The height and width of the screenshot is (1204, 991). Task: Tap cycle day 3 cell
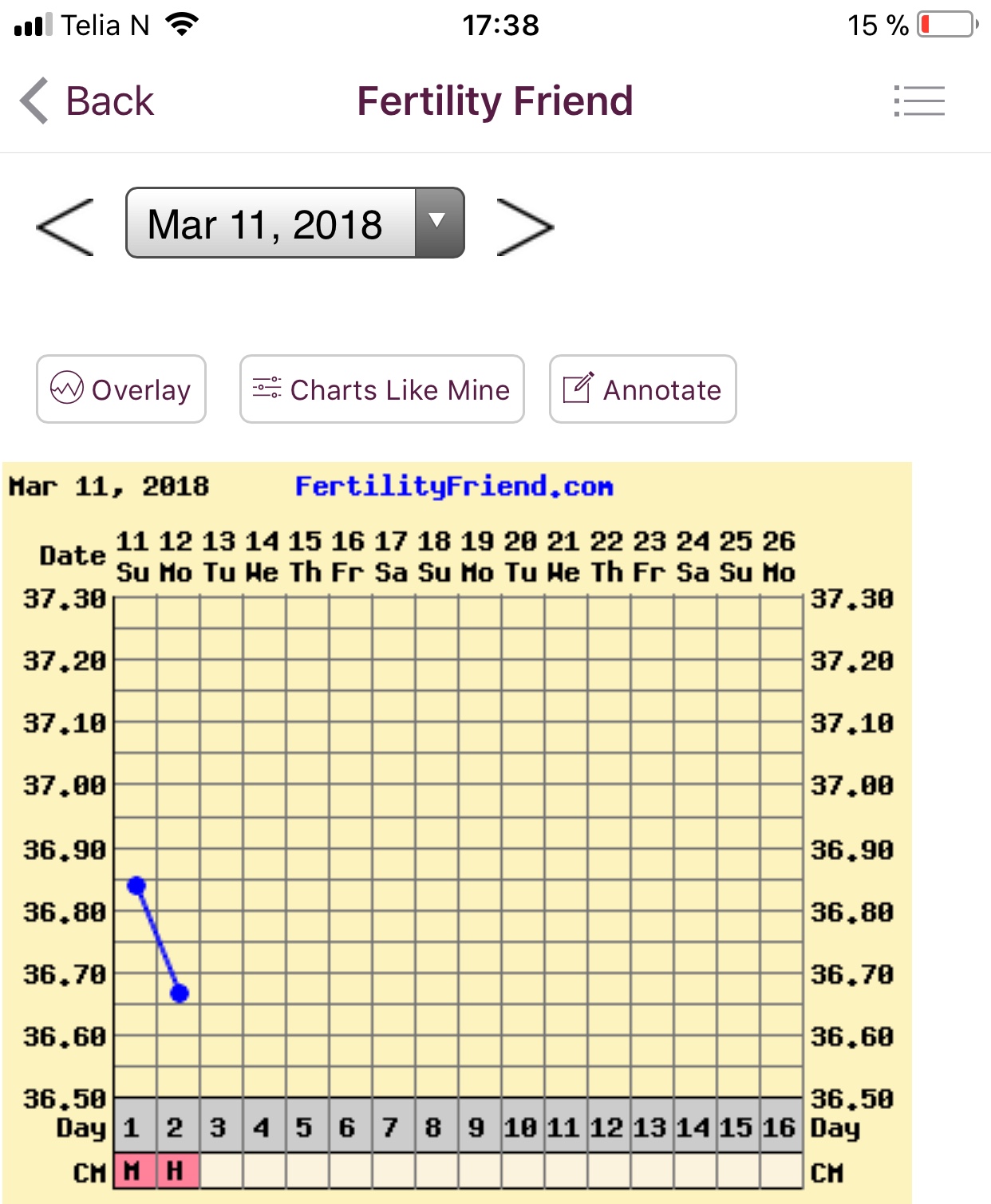click(x=219, y=1127)
